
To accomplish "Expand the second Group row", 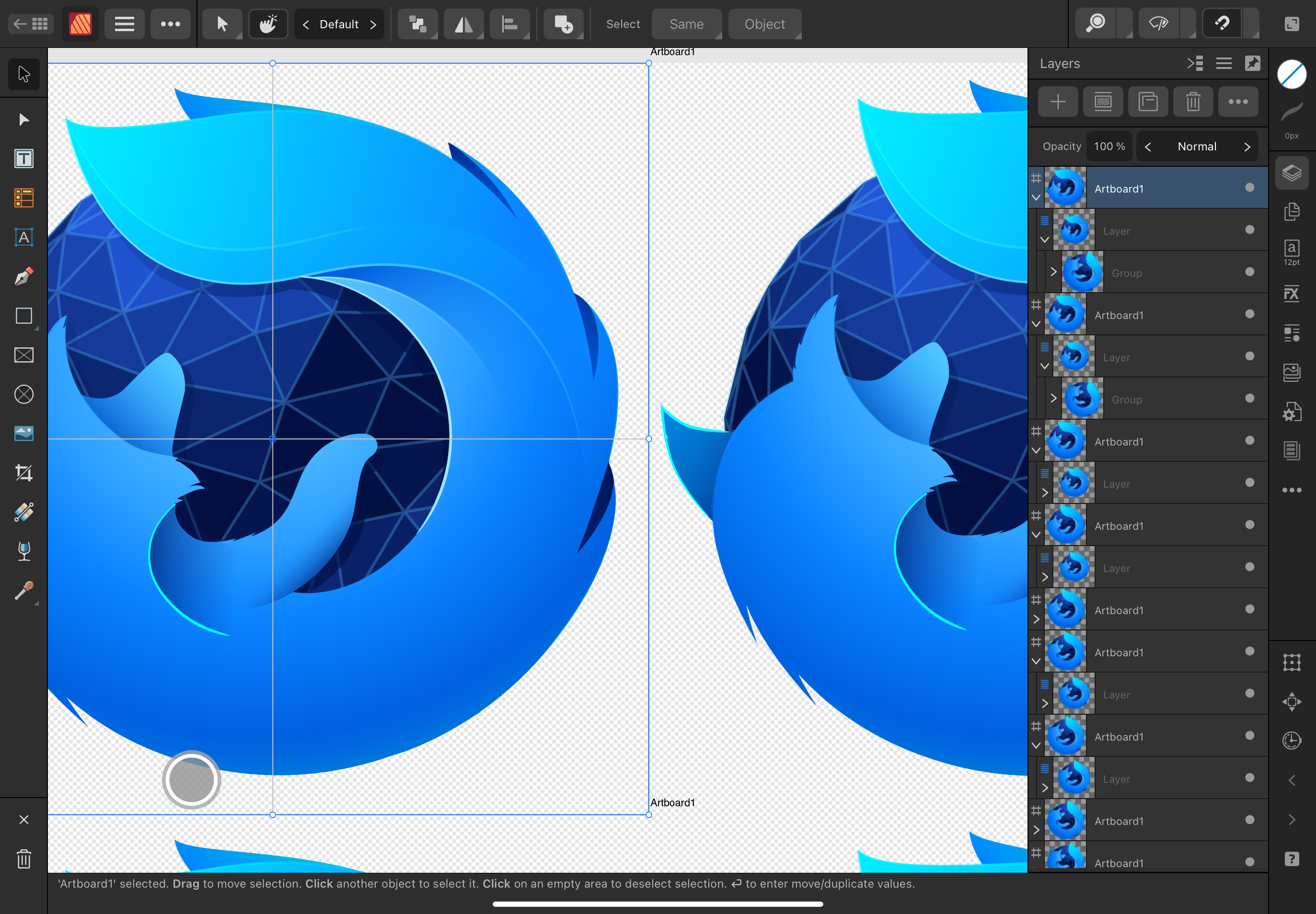I will [1053, 398].
